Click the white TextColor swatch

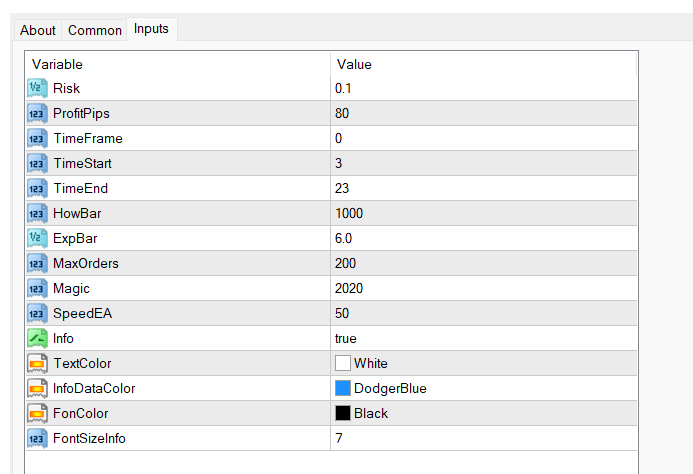(343, 363)
